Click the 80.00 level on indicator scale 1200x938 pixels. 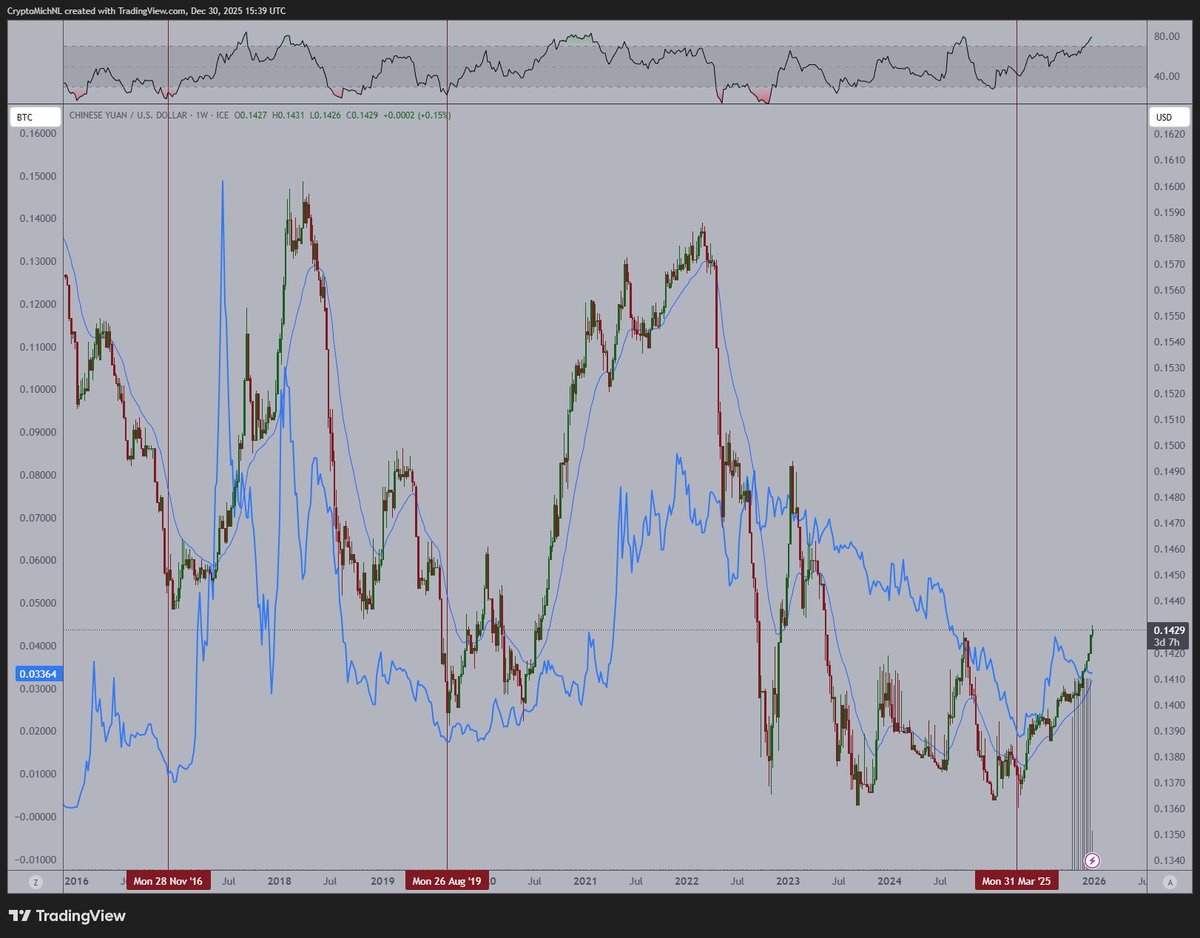coord(1168,37)
